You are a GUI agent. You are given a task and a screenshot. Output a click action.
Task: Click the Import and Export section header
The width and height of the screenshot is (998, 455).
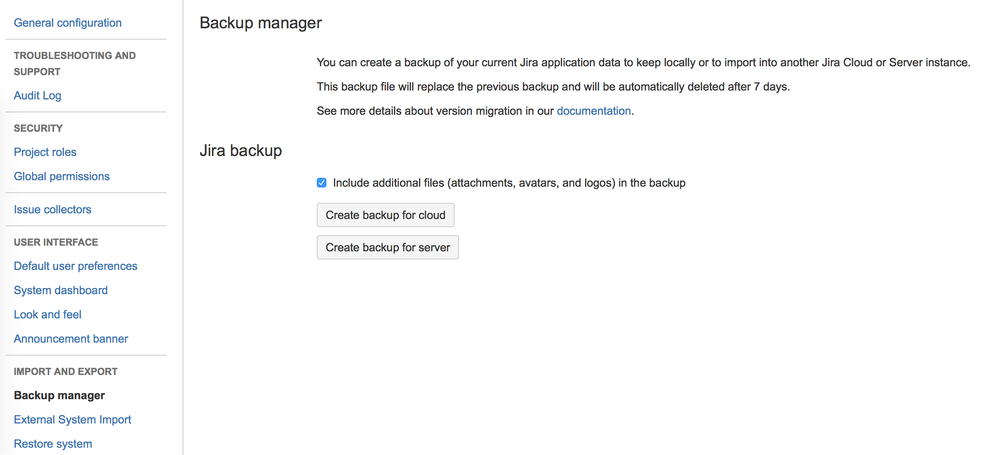coord(66,372)
